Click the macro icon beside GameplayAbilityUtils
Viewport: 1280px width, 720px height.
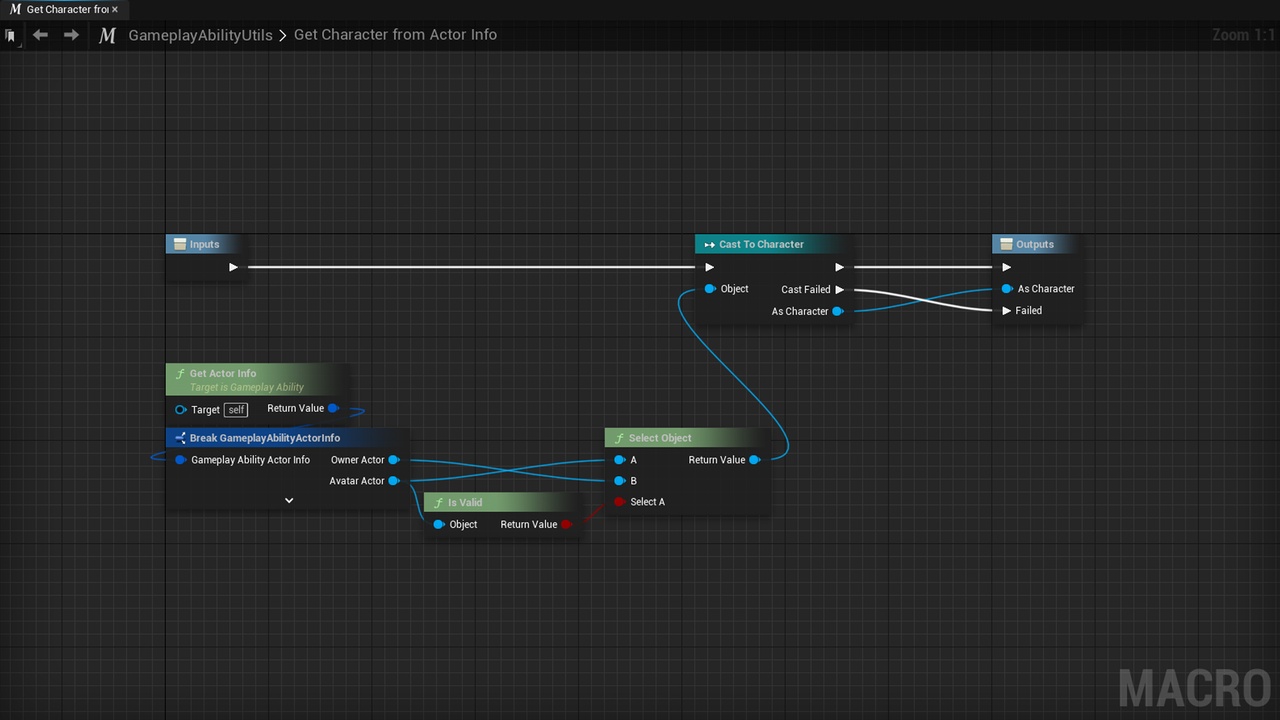107,35
